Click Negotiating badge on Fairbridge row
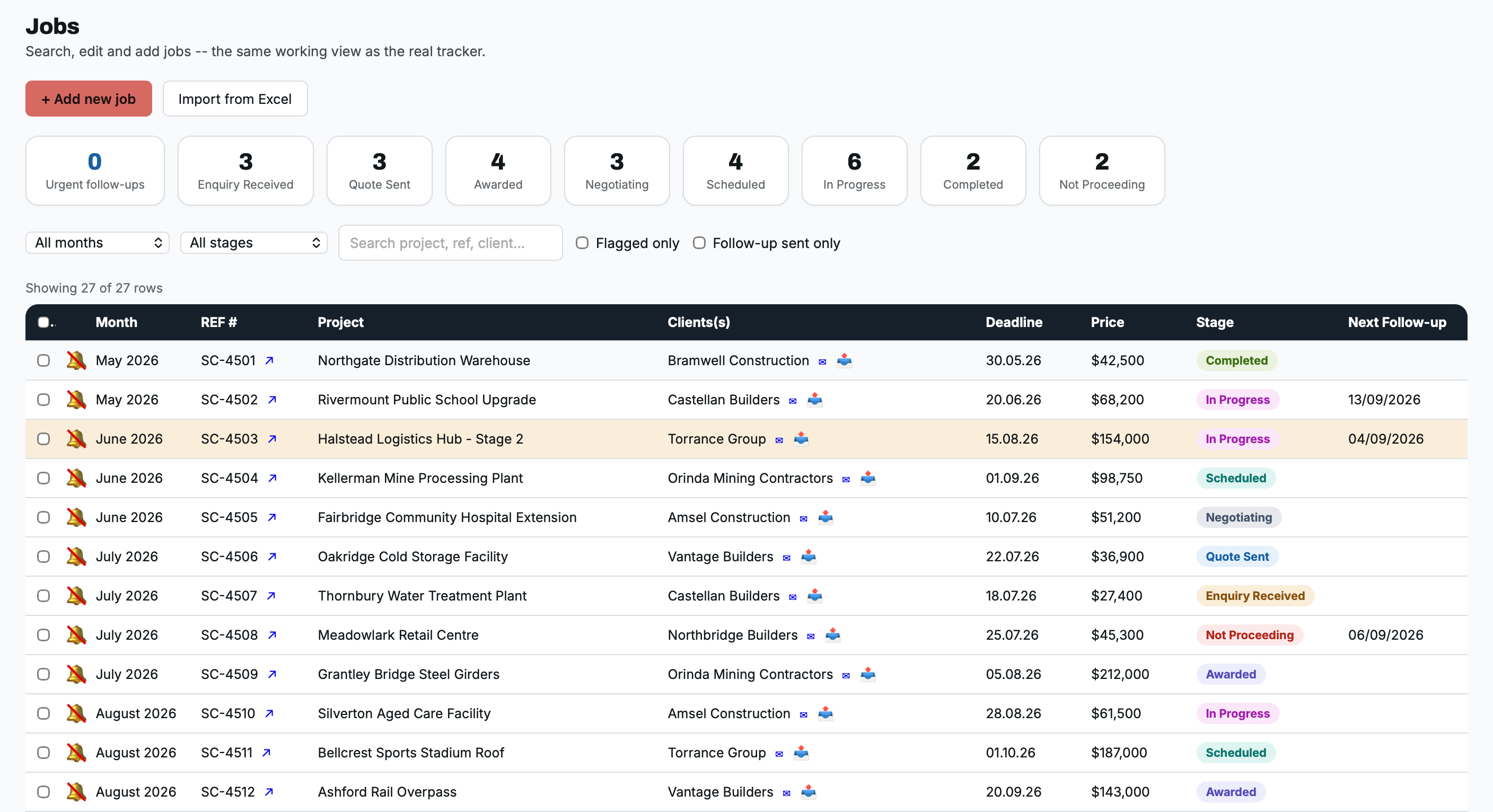Viewport: 1493px width, 812px height. coord(1239,517)
